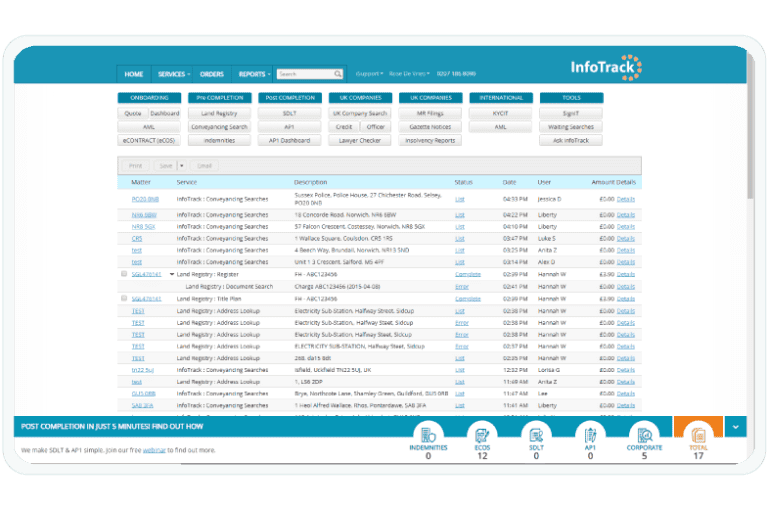Click the SignIT button
The height and width of the screenshot is (510, 768).
[x=571, y=113]
